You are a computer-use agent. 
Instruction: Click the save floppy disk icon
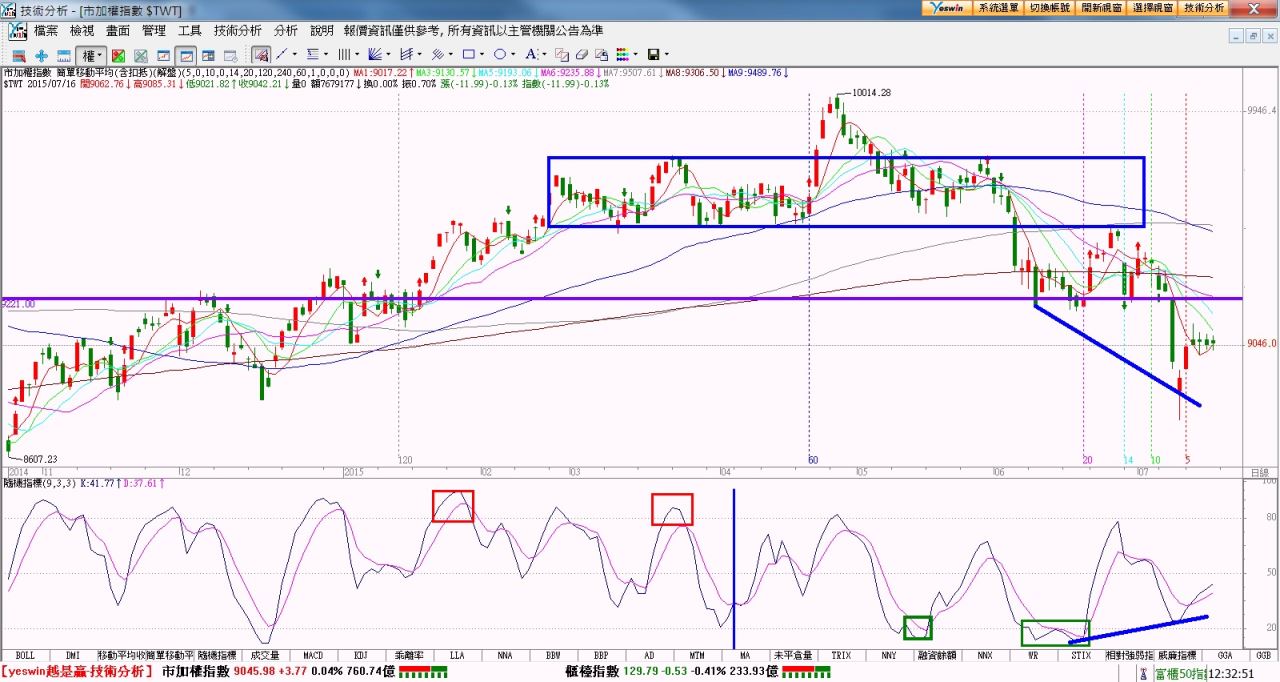(653, 54)
